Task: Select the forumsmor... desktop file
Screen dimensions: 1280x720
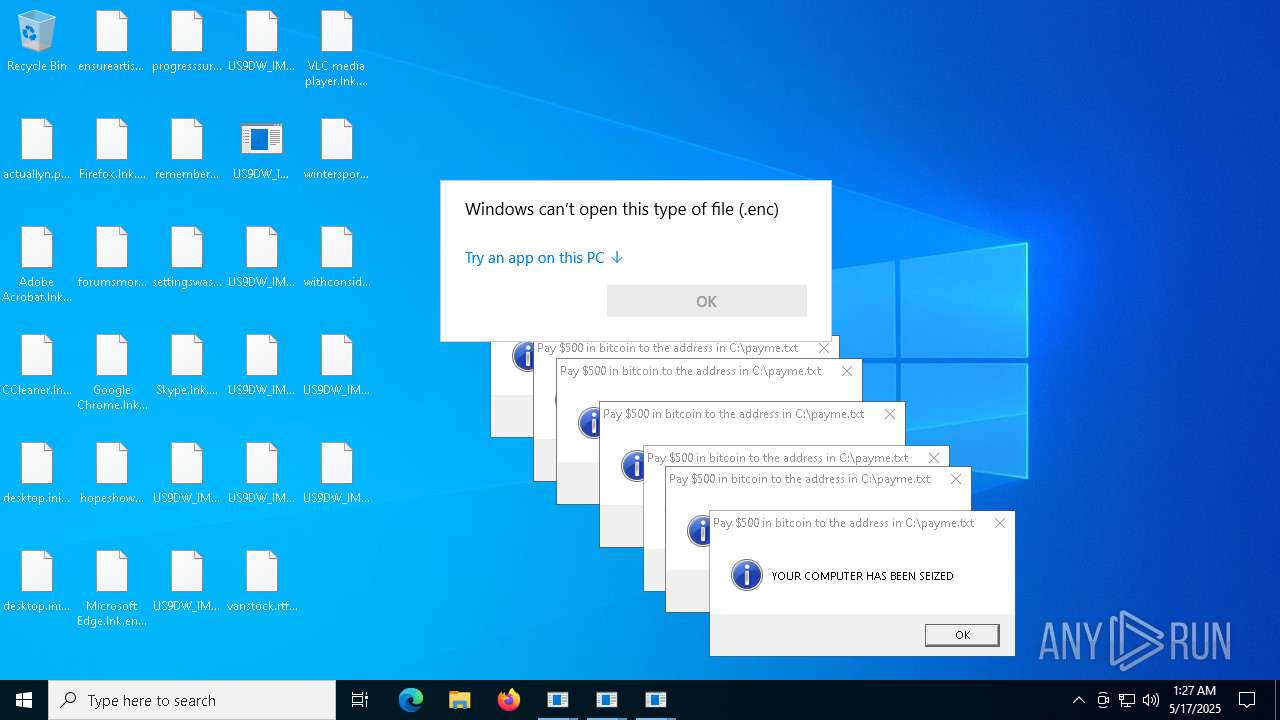Action: (112, 258)
